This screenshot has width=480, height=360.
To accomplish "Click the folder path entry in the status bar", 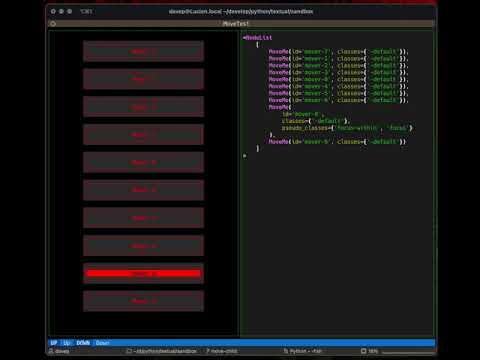I will pyautogui.click(x=162, y=351).
